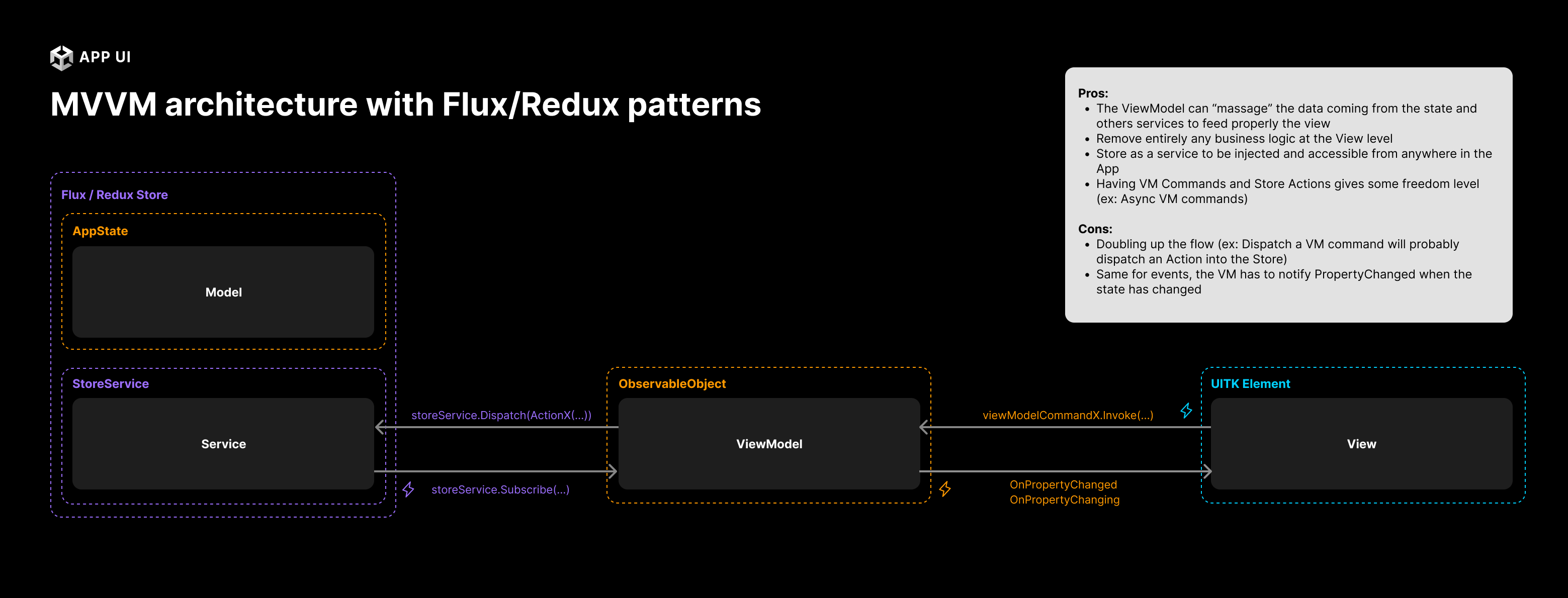
Task: Select the Model box
Action: pyautogui.click(x=223, y=292)
